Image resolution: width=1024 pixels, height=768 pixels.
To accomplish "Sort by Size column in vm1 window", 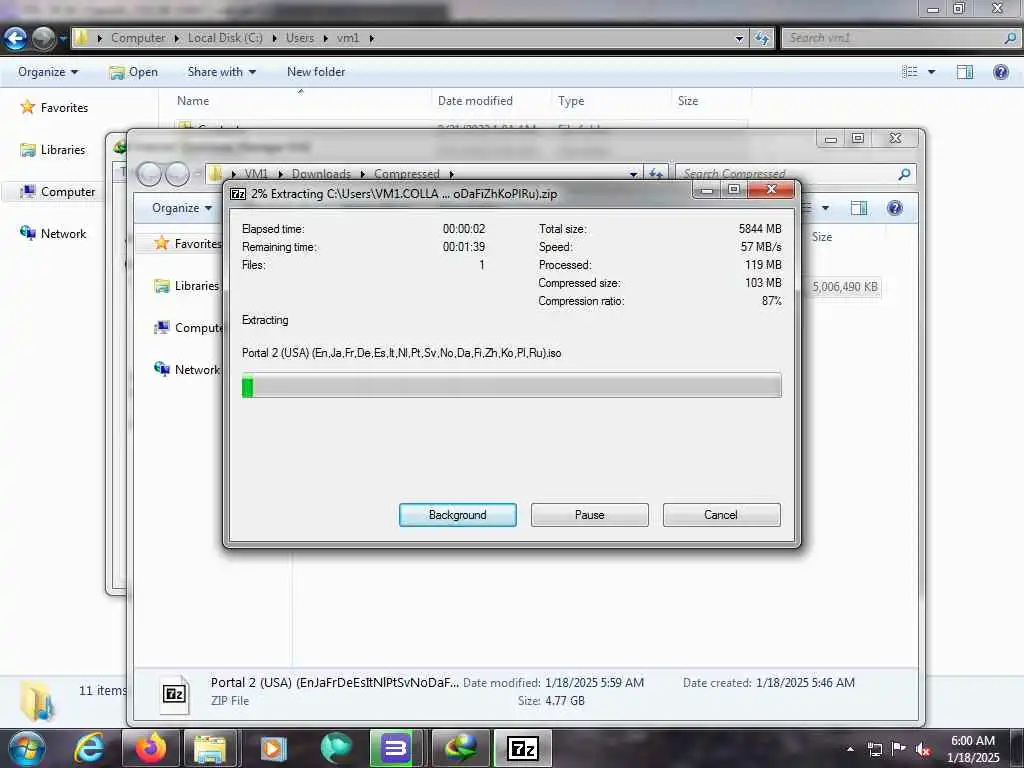I will pos(688,101).
